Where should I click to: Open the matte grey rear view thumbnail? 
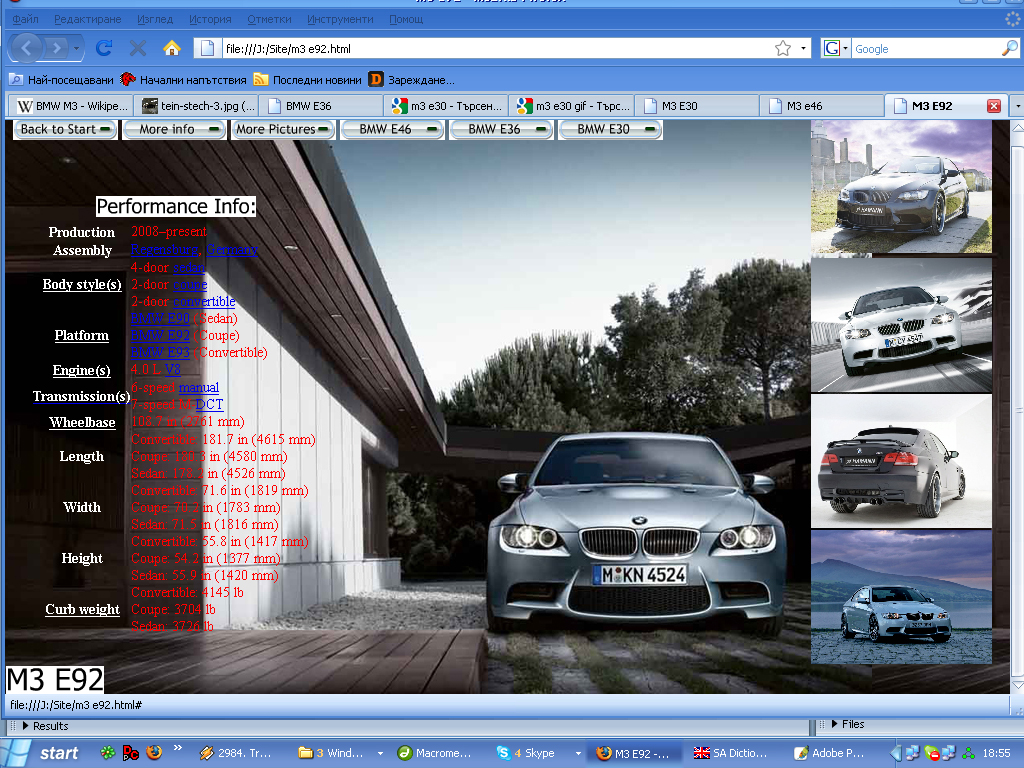901,461
